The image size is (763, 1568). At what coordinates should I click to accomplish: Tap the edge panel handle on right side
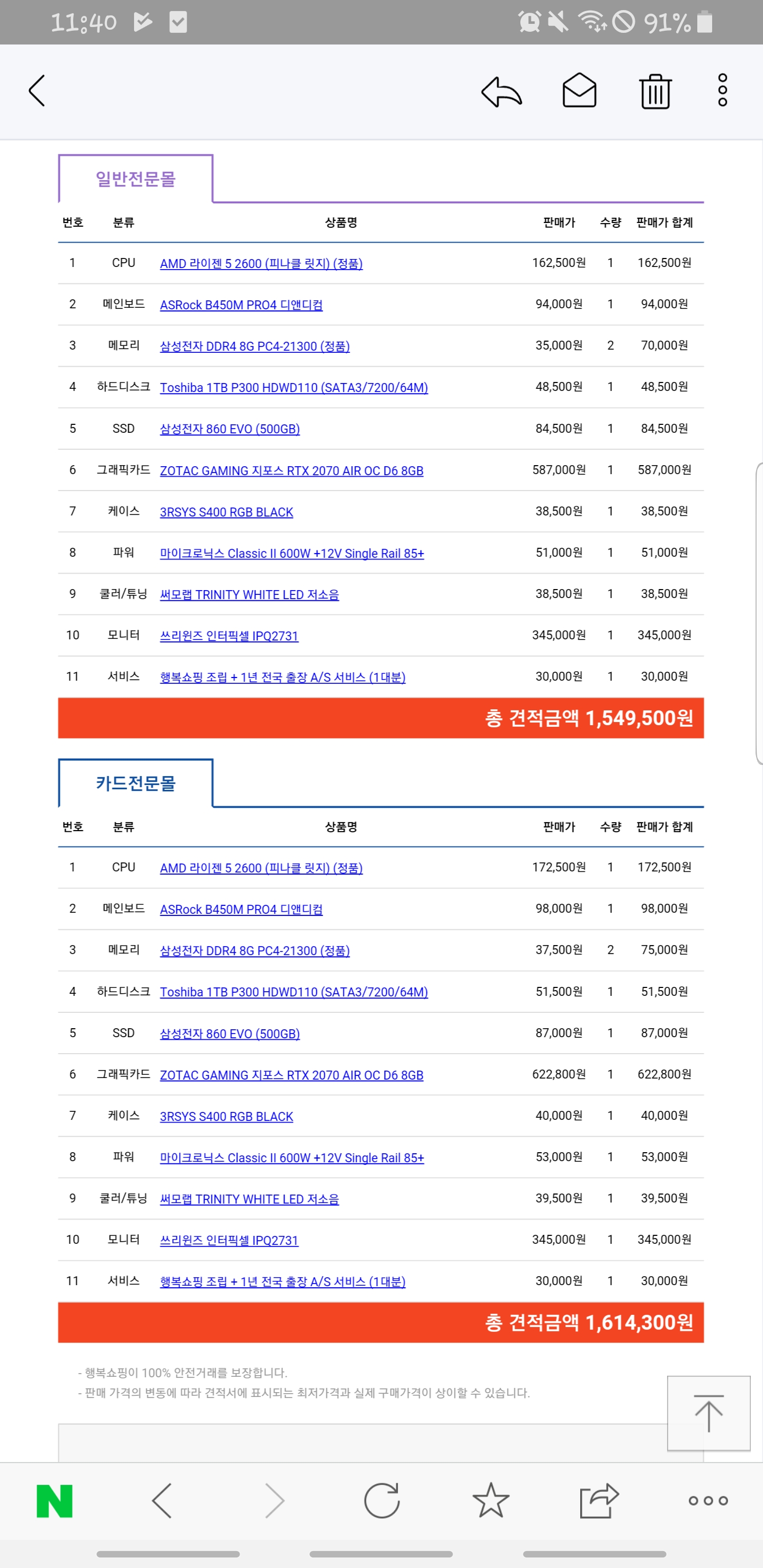pos(759,613)
